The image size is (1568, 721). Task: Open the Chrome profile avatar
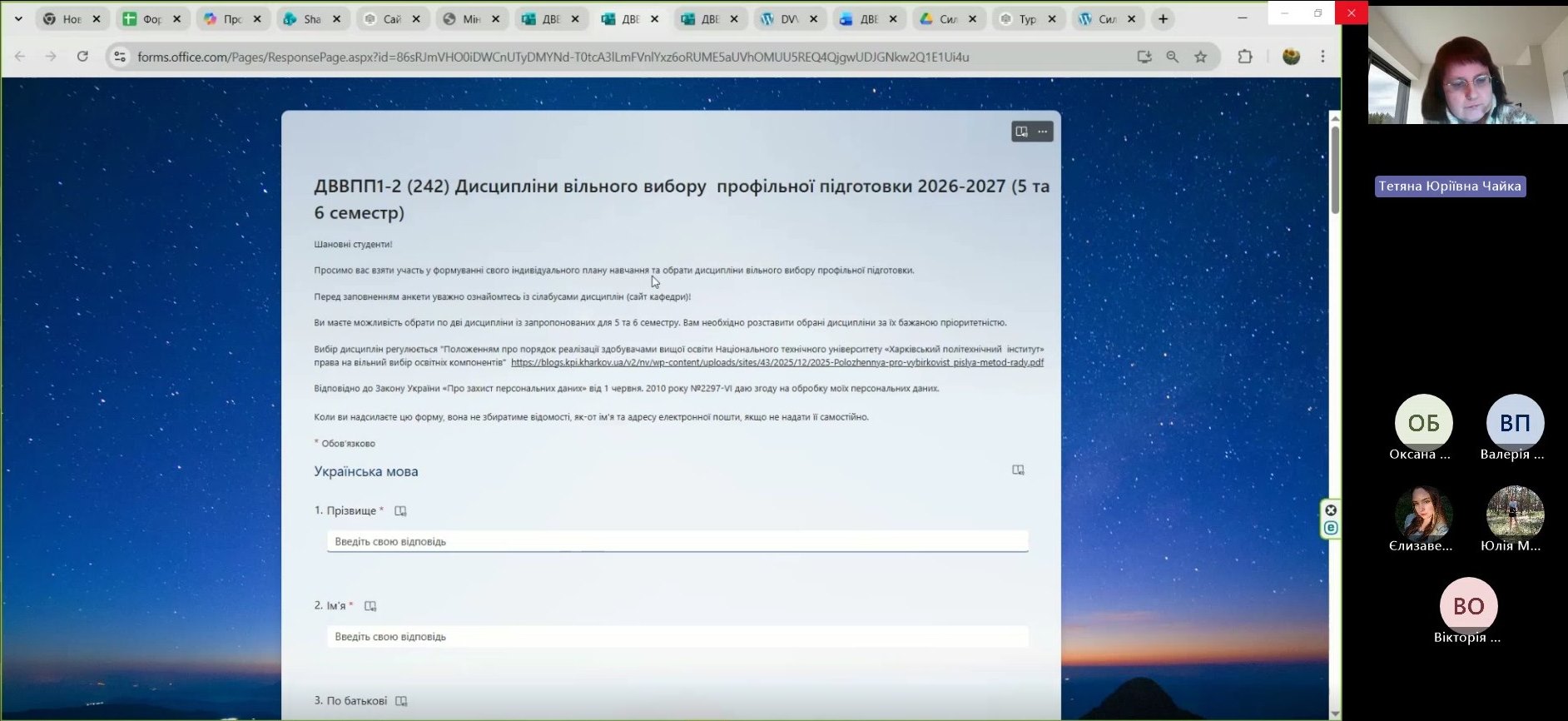1291,57
